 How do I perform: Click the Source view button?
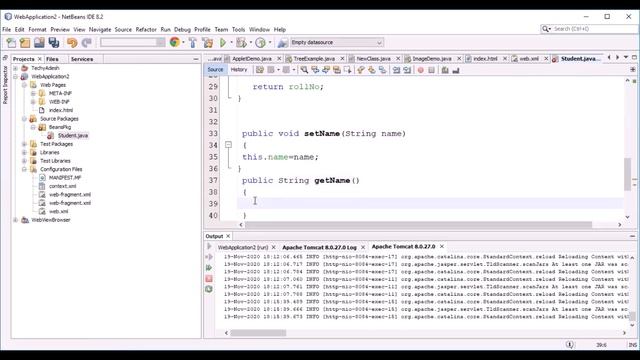[215, 70]
